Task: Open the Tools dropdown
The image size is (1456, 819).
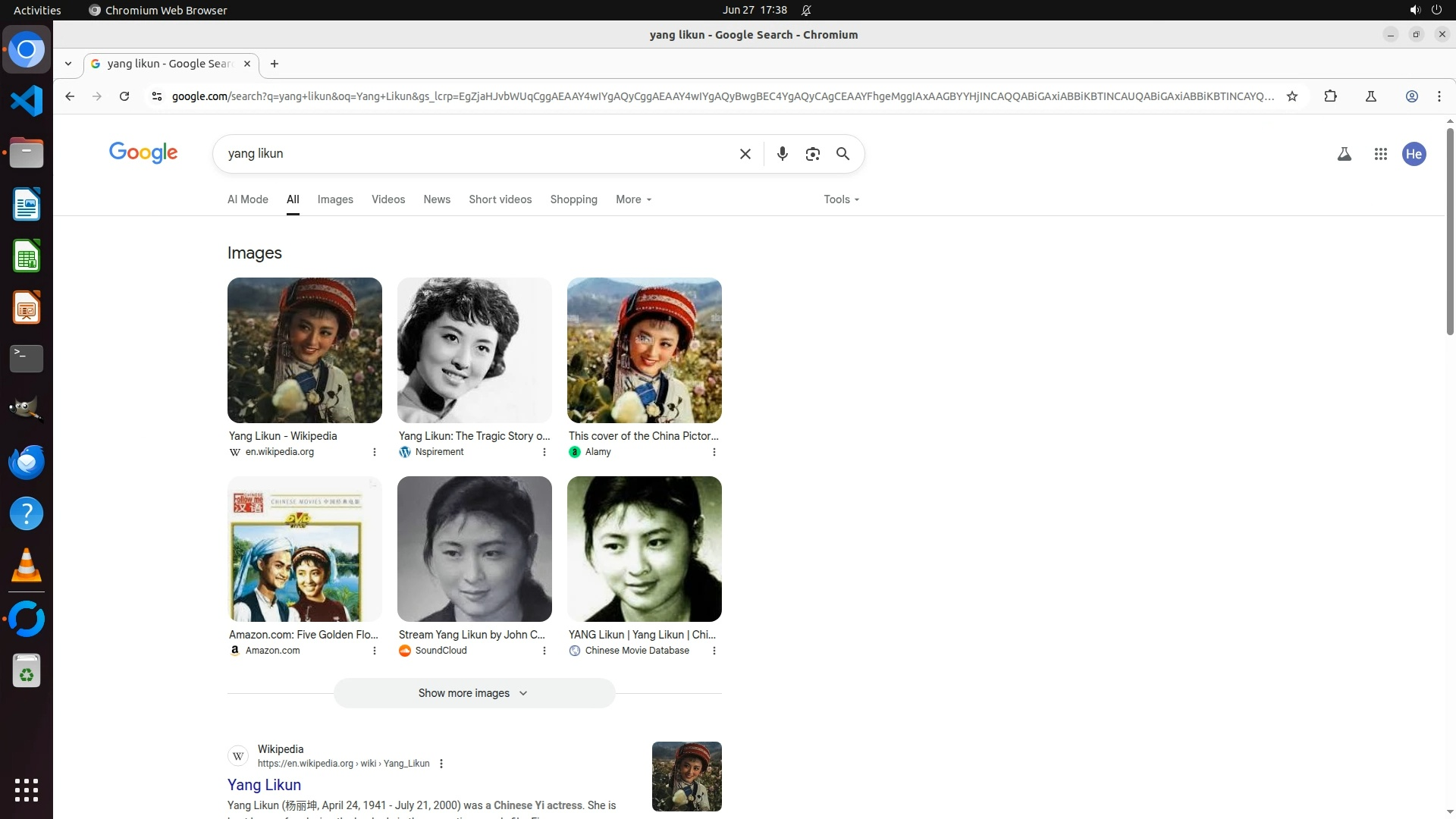Action: pos(841,199)
